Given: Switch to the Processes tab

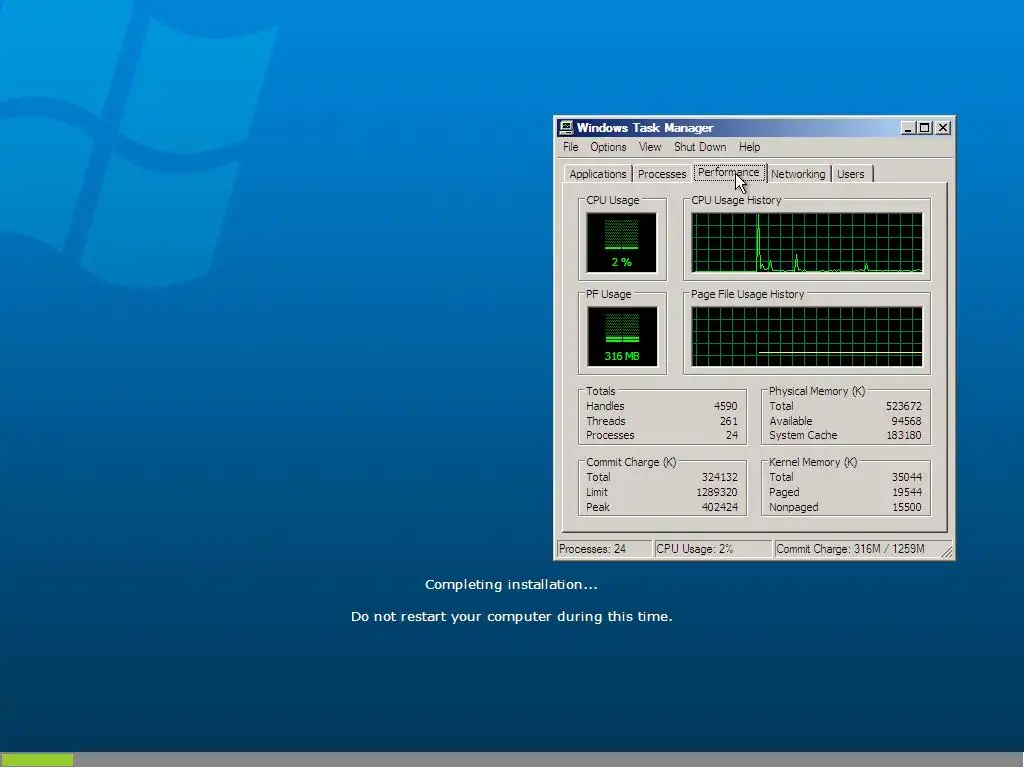Looking at the screenshot, I should [x=662, y=174].
